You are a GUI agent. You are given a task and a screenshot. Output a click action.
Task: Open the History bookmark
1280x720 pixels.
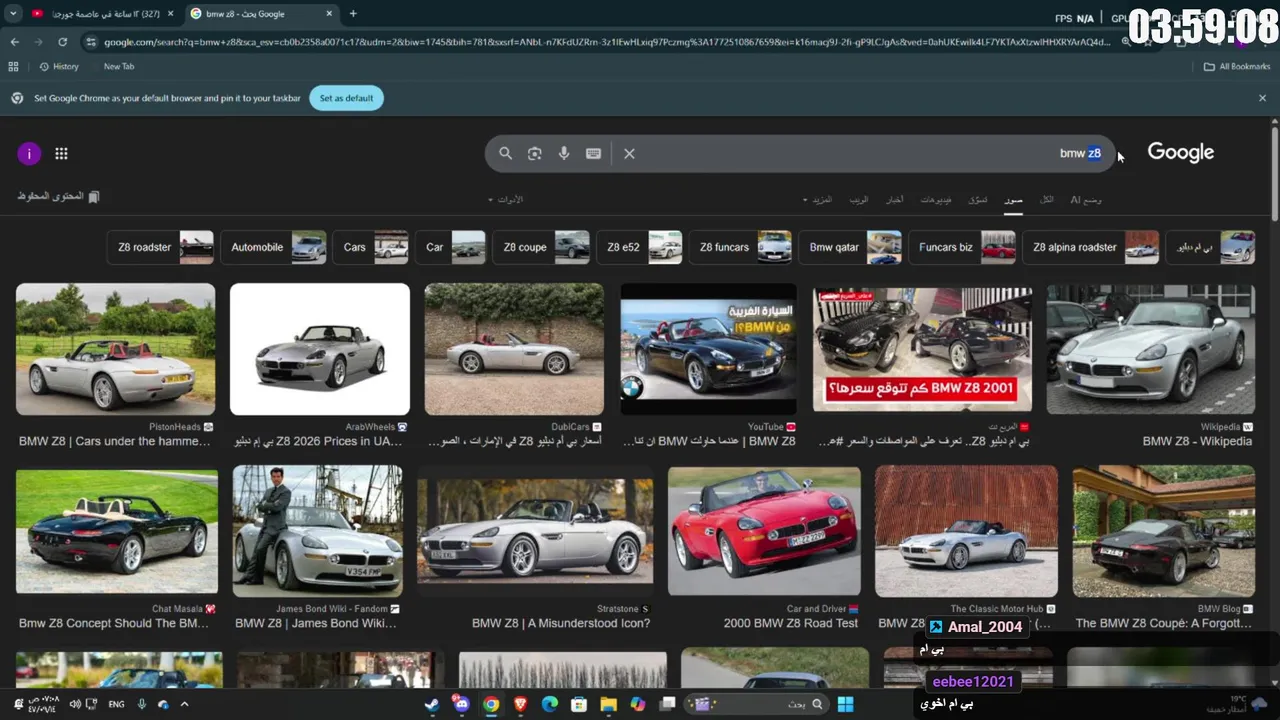(x=58, y=66)
